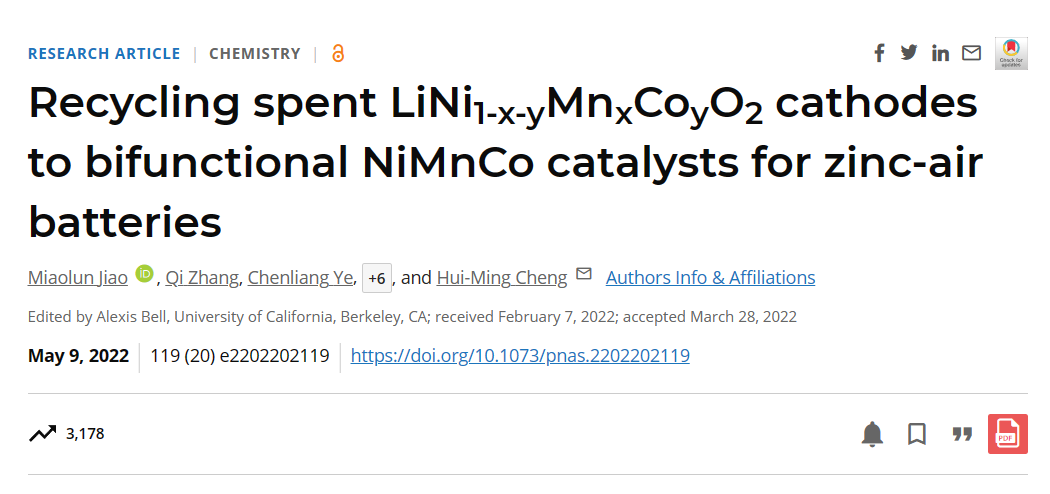
Task: Expand the +6 hidden authors
Action: [377, 278]
